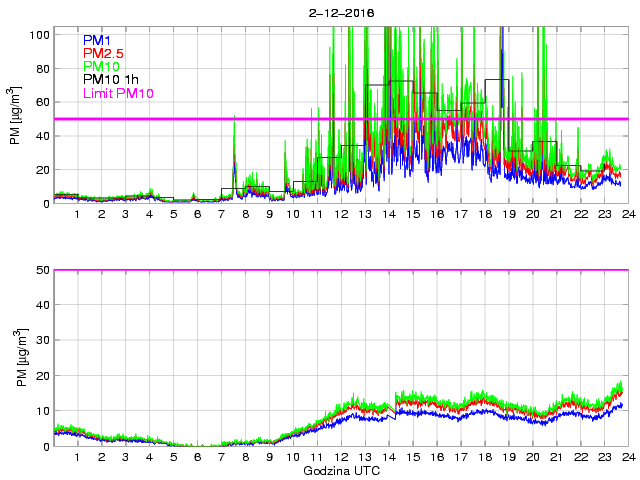Click the 20 tick on upper y-axis
640x480 pixels.
pos(41,170)
